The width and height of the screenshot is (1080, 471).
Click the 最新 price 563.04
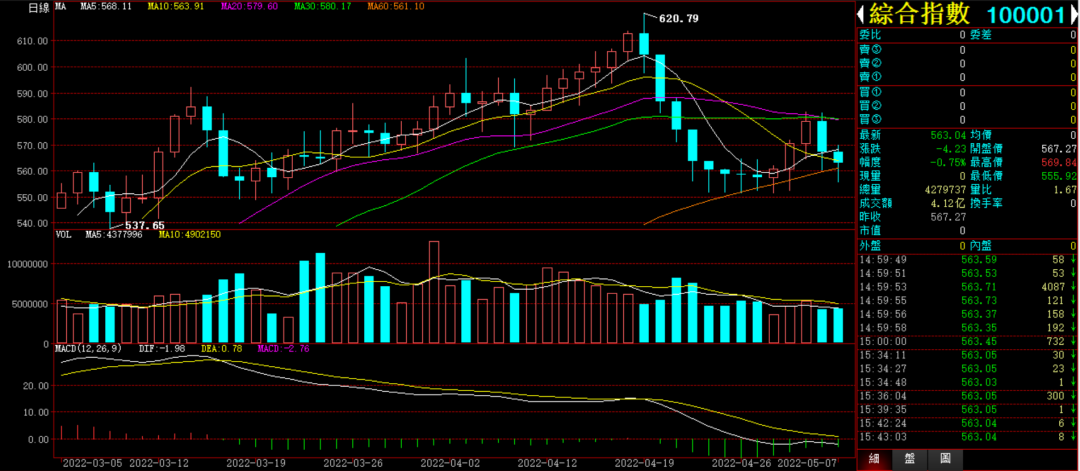pyautogui.click(x=948, y=134)
